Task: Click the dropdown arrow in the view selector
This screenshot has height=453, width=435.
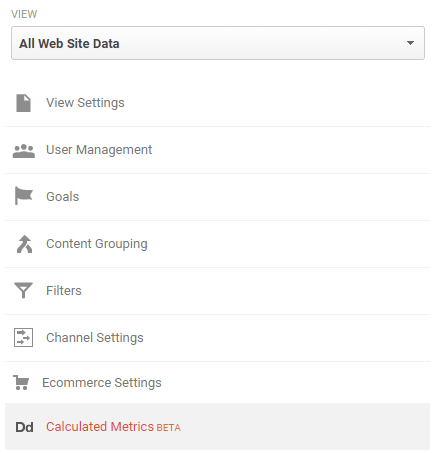Action: tap(410, 43)
